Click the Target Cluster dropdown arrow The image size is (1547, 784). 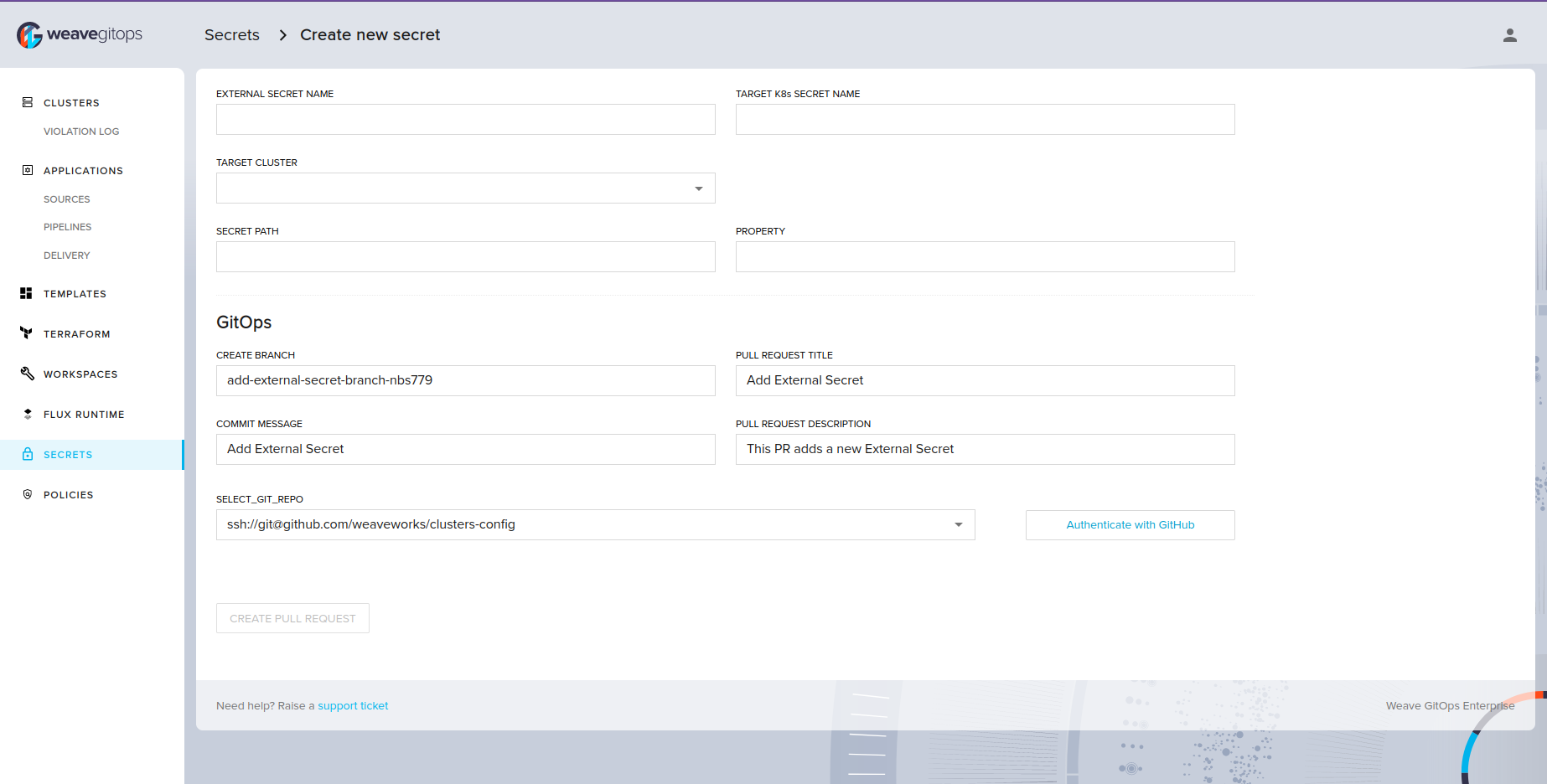pyautogui.click(x=699, y=188)
